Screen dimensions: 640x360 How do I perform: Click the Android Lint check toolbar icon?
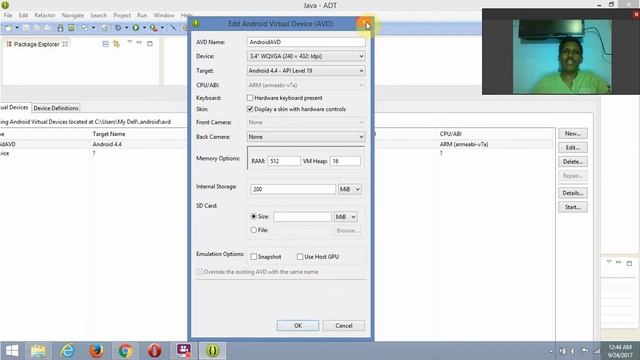tap(84, 28)
